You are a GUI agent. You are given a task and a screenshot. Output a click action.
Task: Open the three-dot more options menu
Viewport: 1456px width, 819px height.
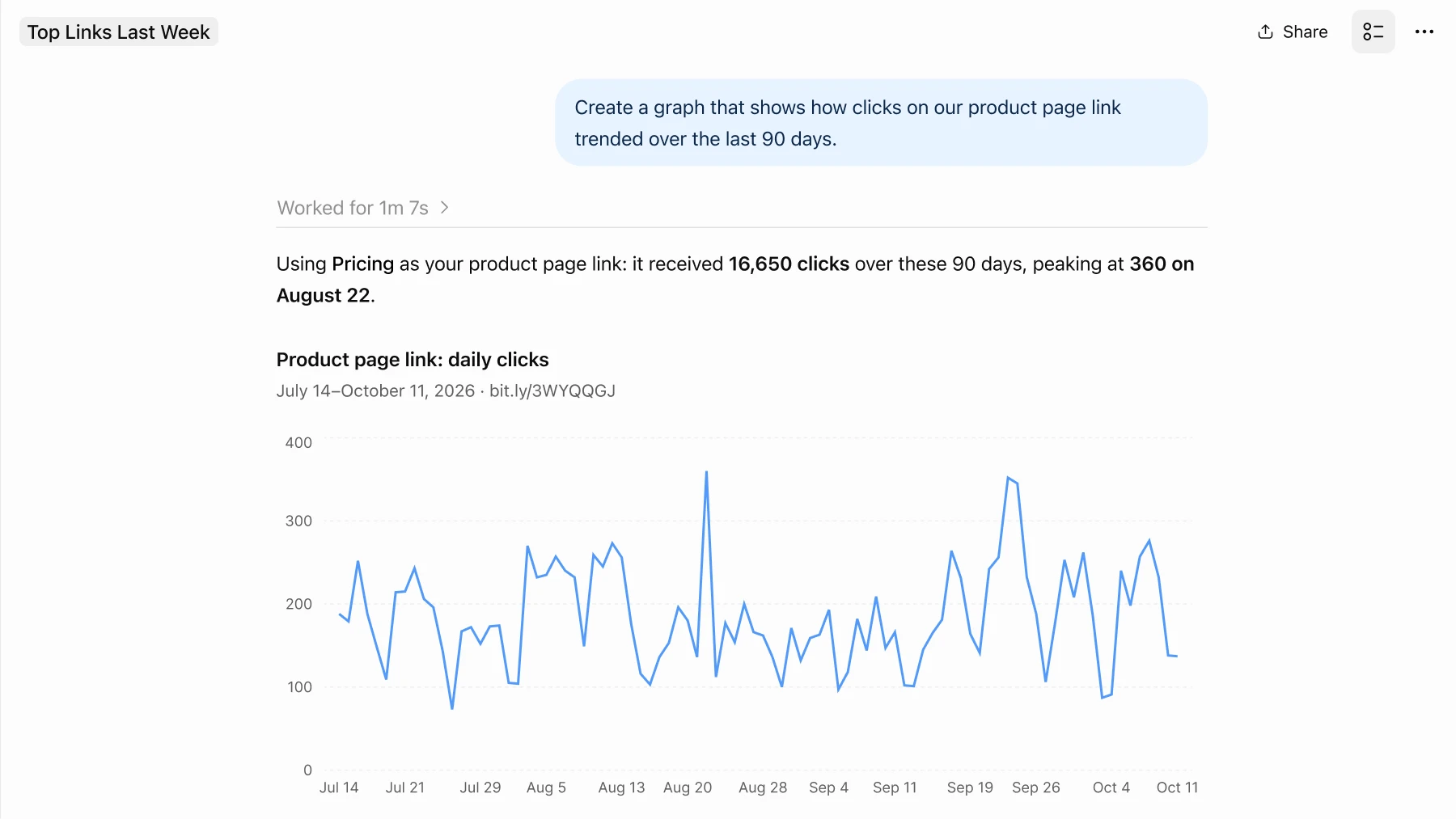point(1424,32)
